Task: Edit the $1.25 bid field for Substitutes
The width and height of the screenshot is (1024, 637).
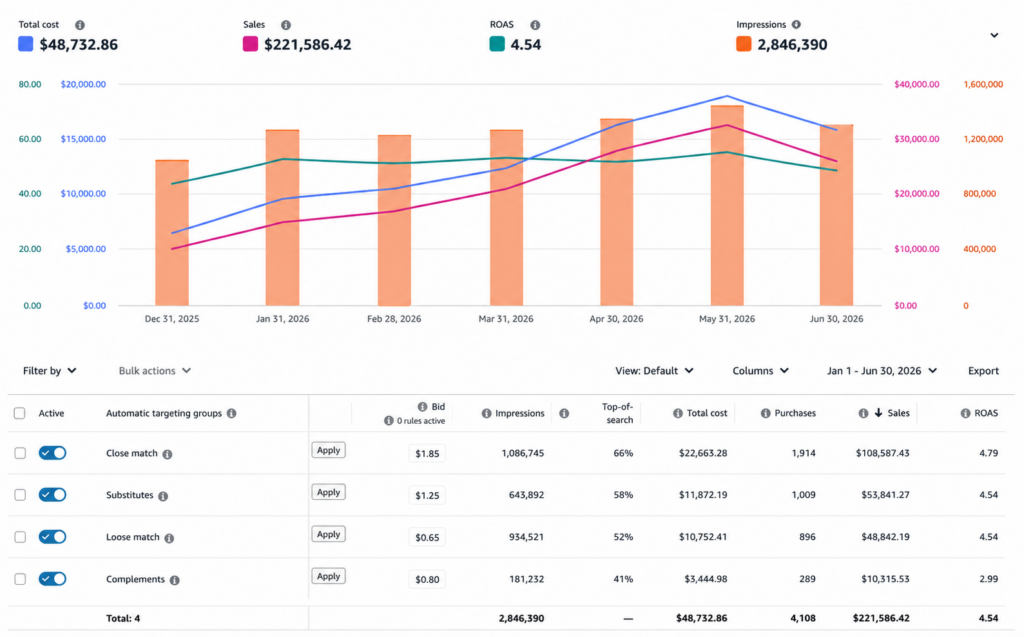Action: pyautogui.click(x=427, y=495)
